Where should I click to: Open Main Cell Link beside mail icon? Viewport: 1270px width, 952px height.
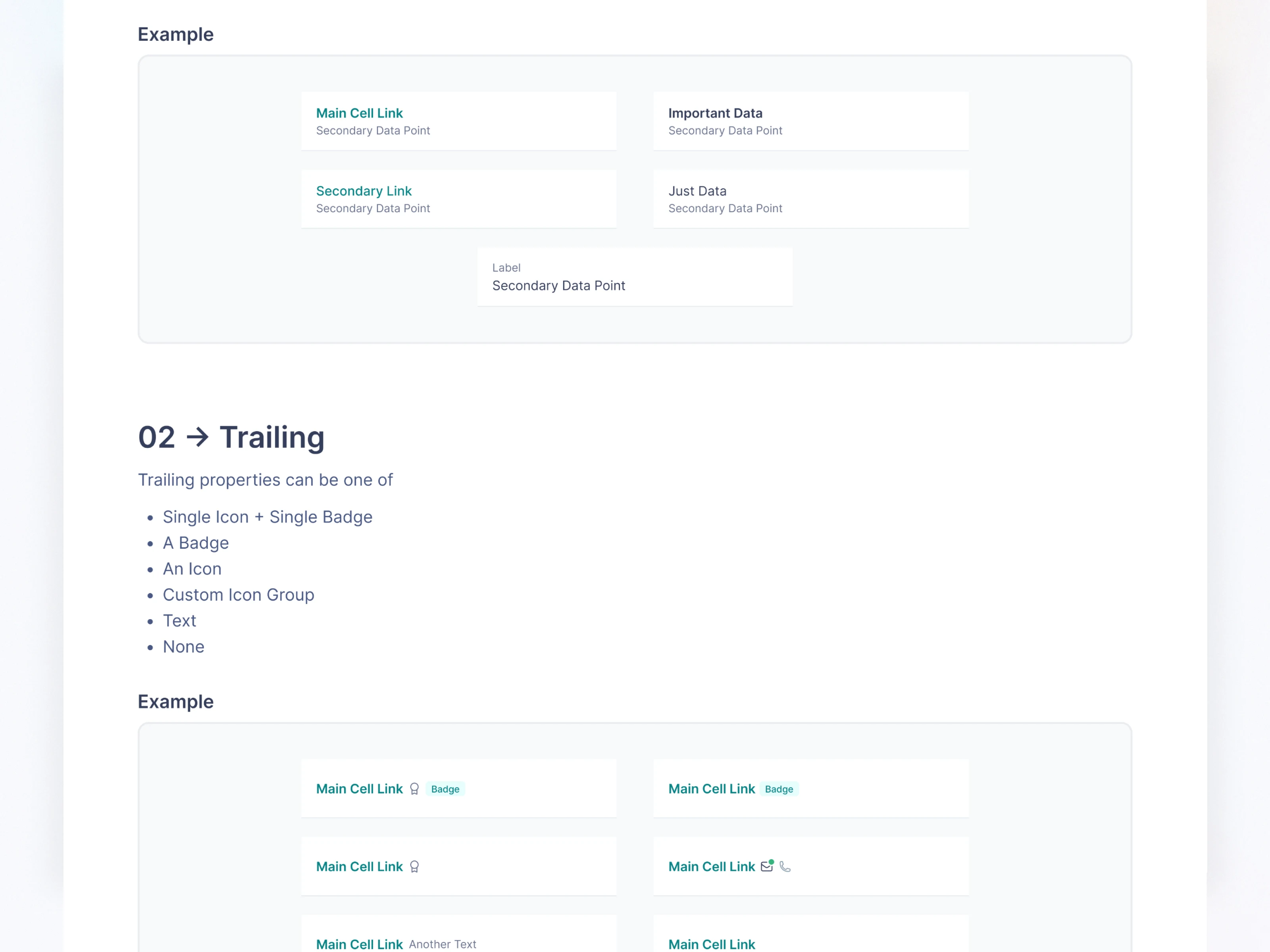(711, 866)
